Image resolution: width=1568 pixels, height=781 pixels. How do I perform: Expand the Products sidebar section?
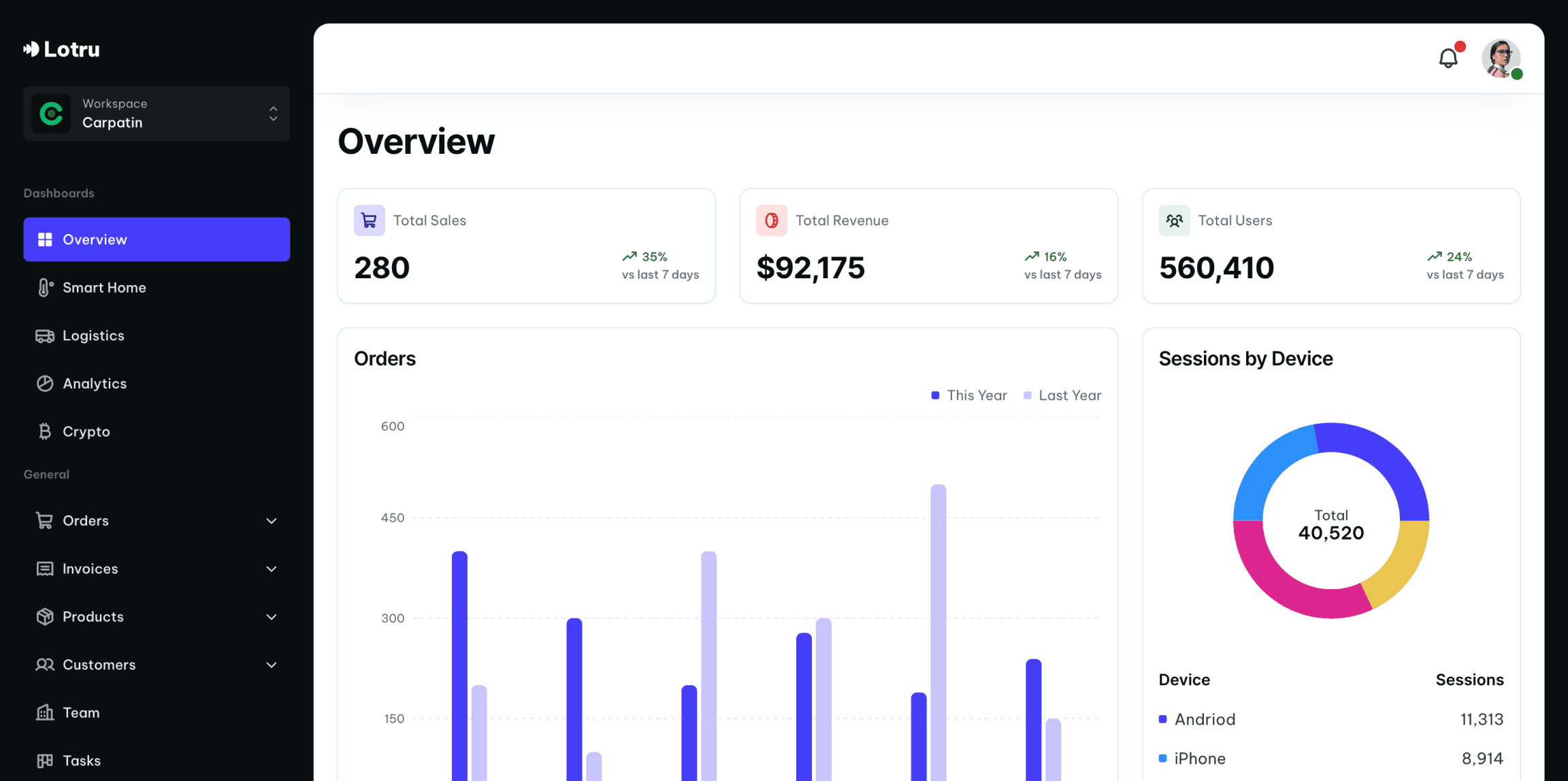[271, 617]
